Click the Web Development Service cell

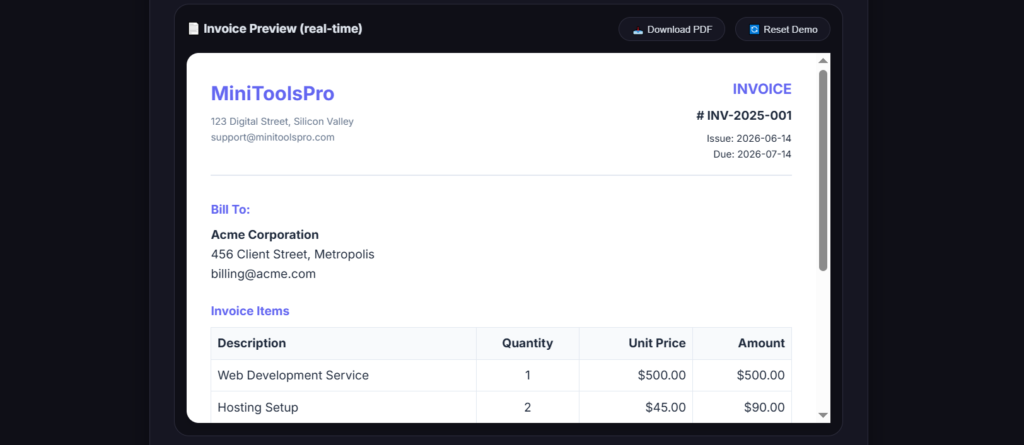point(344,375)
